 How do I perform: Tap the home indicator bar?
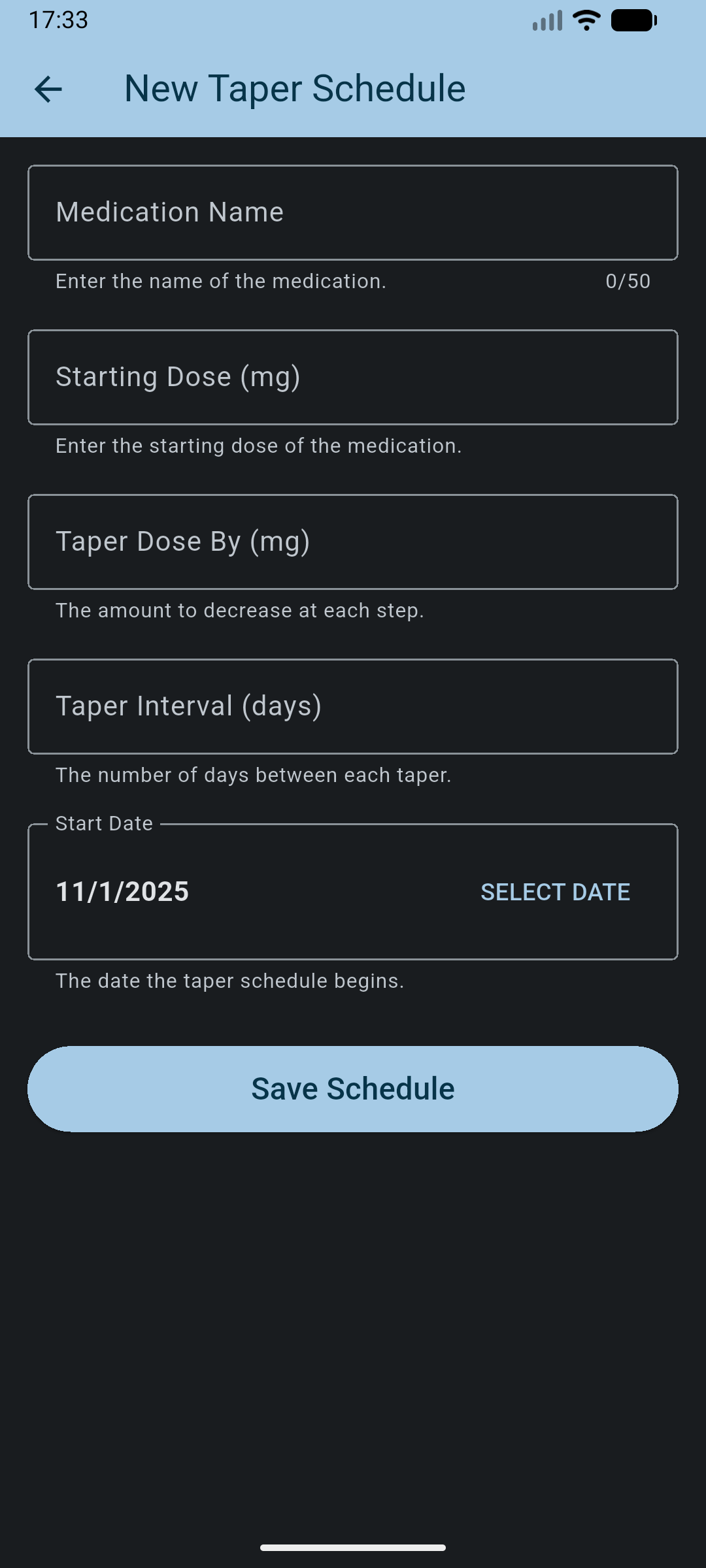point(353,1547)
